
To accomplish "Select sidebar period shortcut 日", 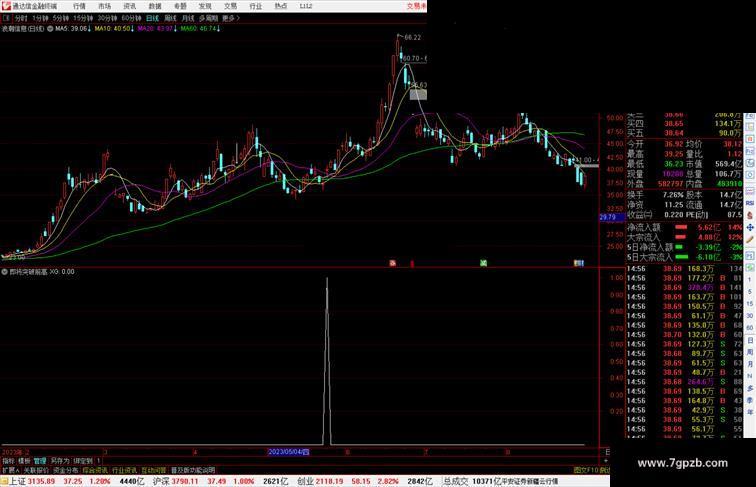I will [x=750, y=340].
